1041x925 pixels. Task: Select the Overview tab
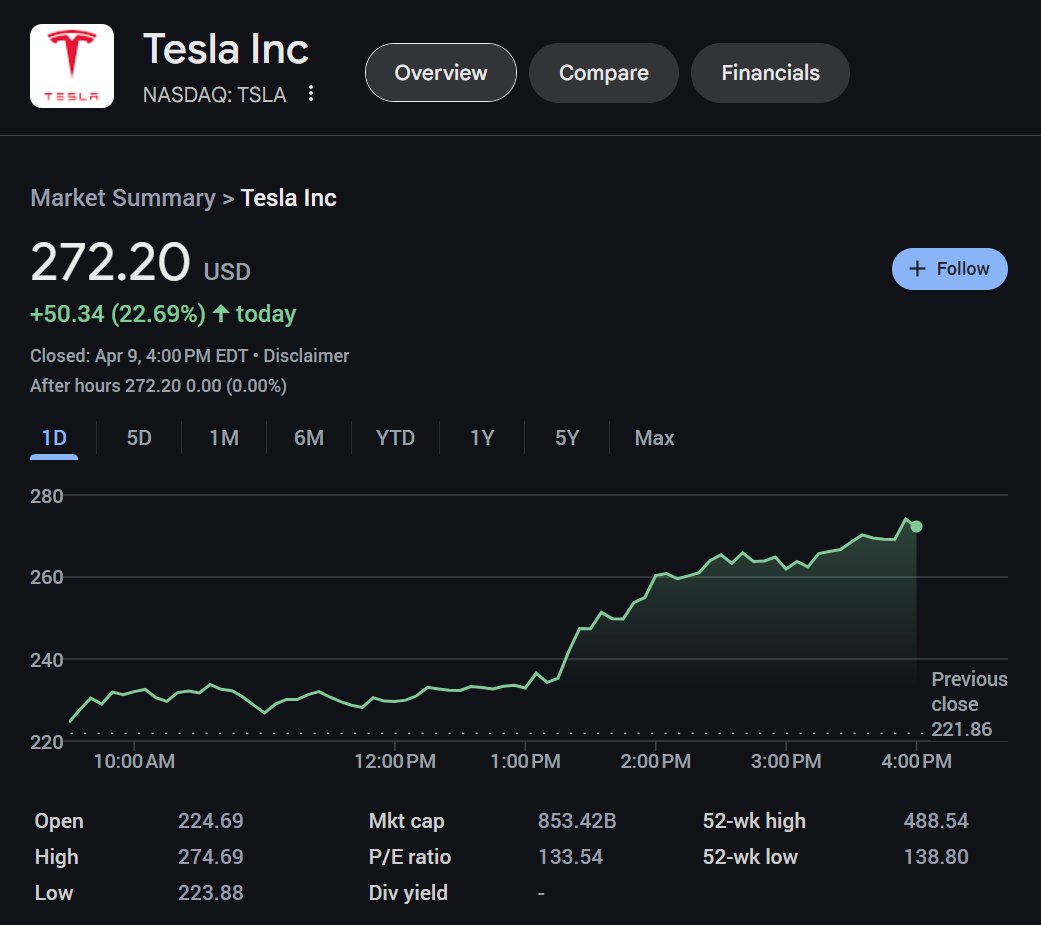[x=441, y=72]
